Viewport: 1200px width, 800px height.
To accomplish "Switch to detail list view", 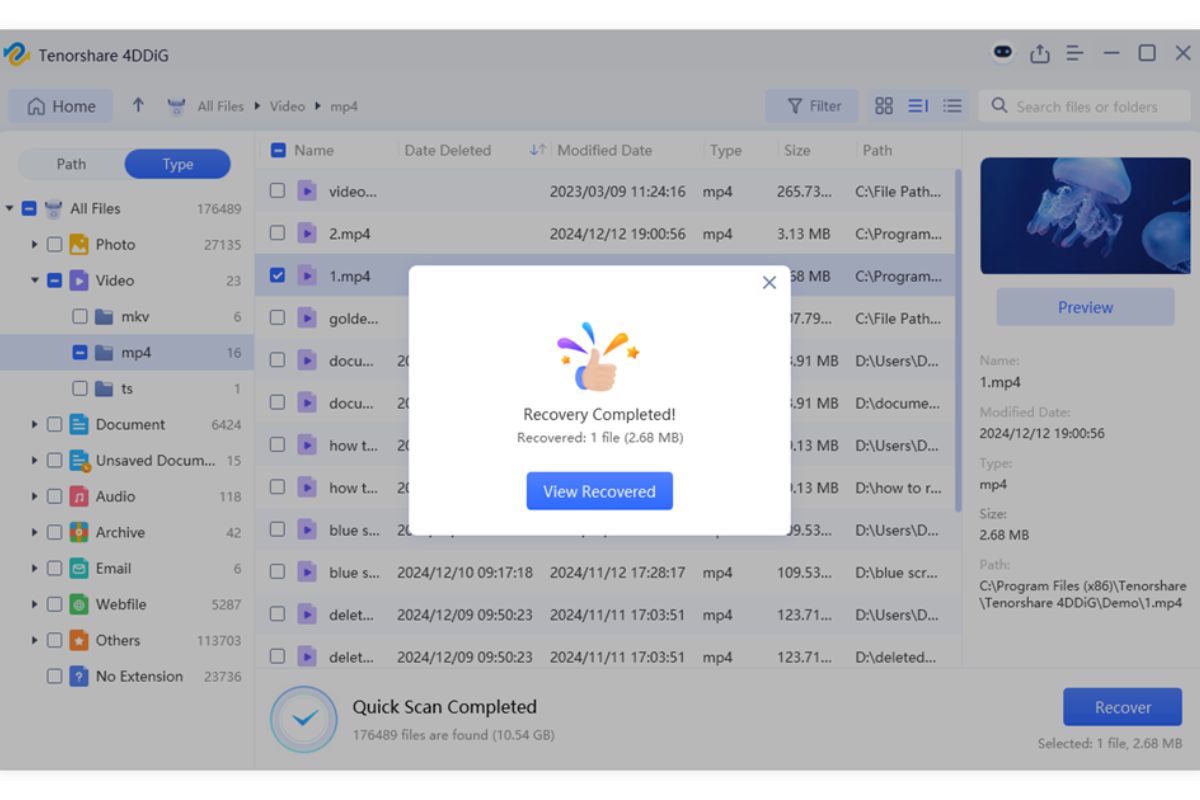I will click(x=918, y=106).
